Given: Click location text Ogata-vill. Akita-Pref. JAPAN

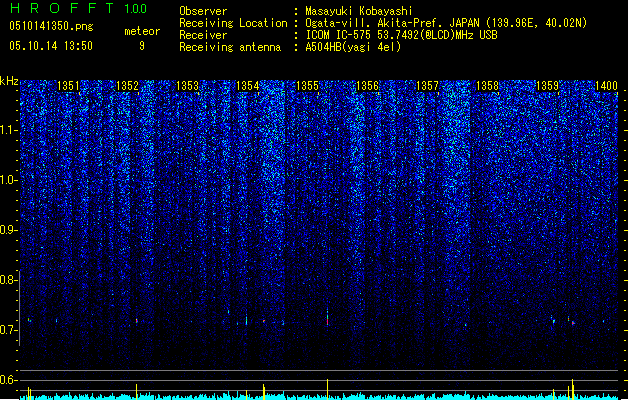Looking at the screenshot, I should [x=392, y=23].
